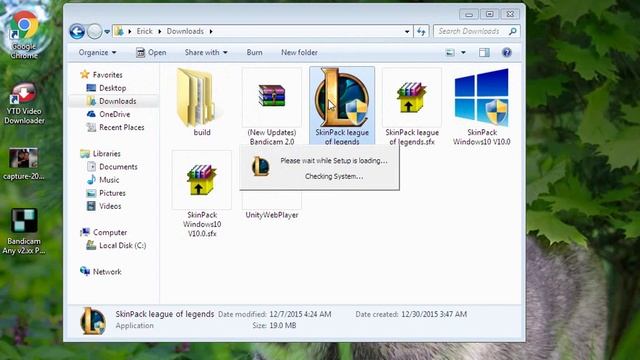Select the UnityWebPlayer file
Screen dimensions: 640x360
pos(272,215)
